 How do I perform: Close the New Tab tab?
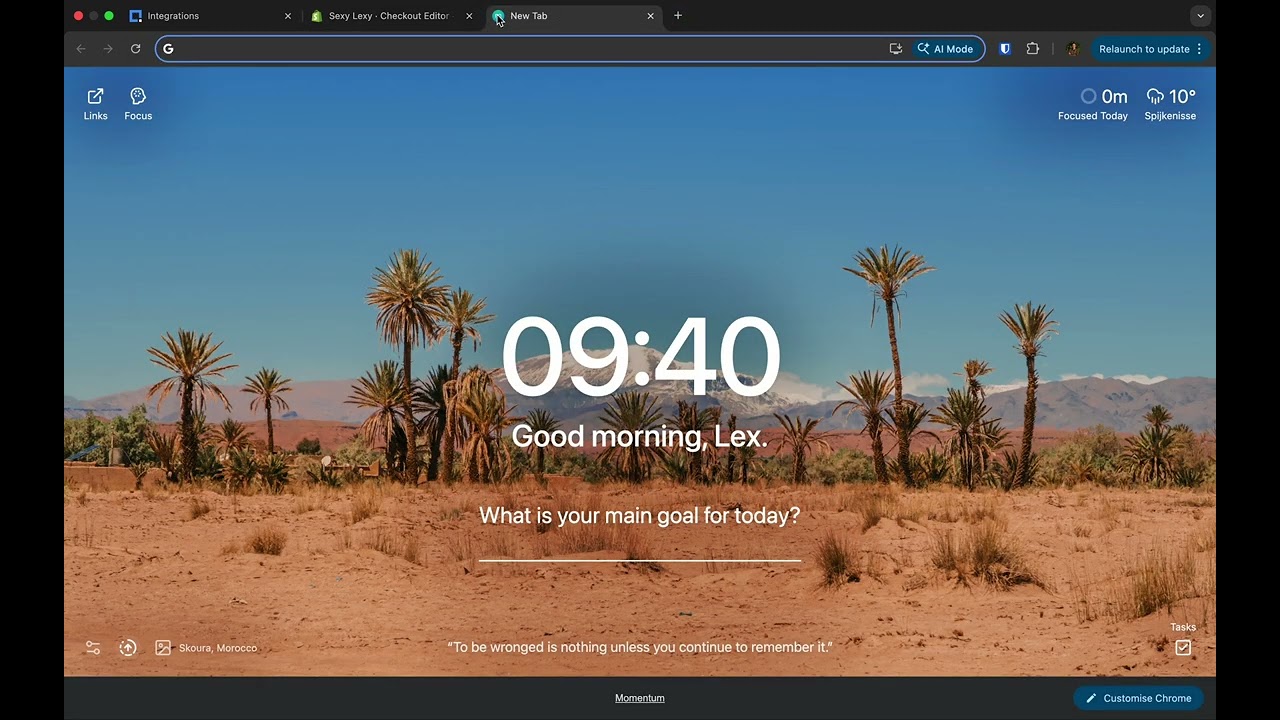tap(651, 16)
